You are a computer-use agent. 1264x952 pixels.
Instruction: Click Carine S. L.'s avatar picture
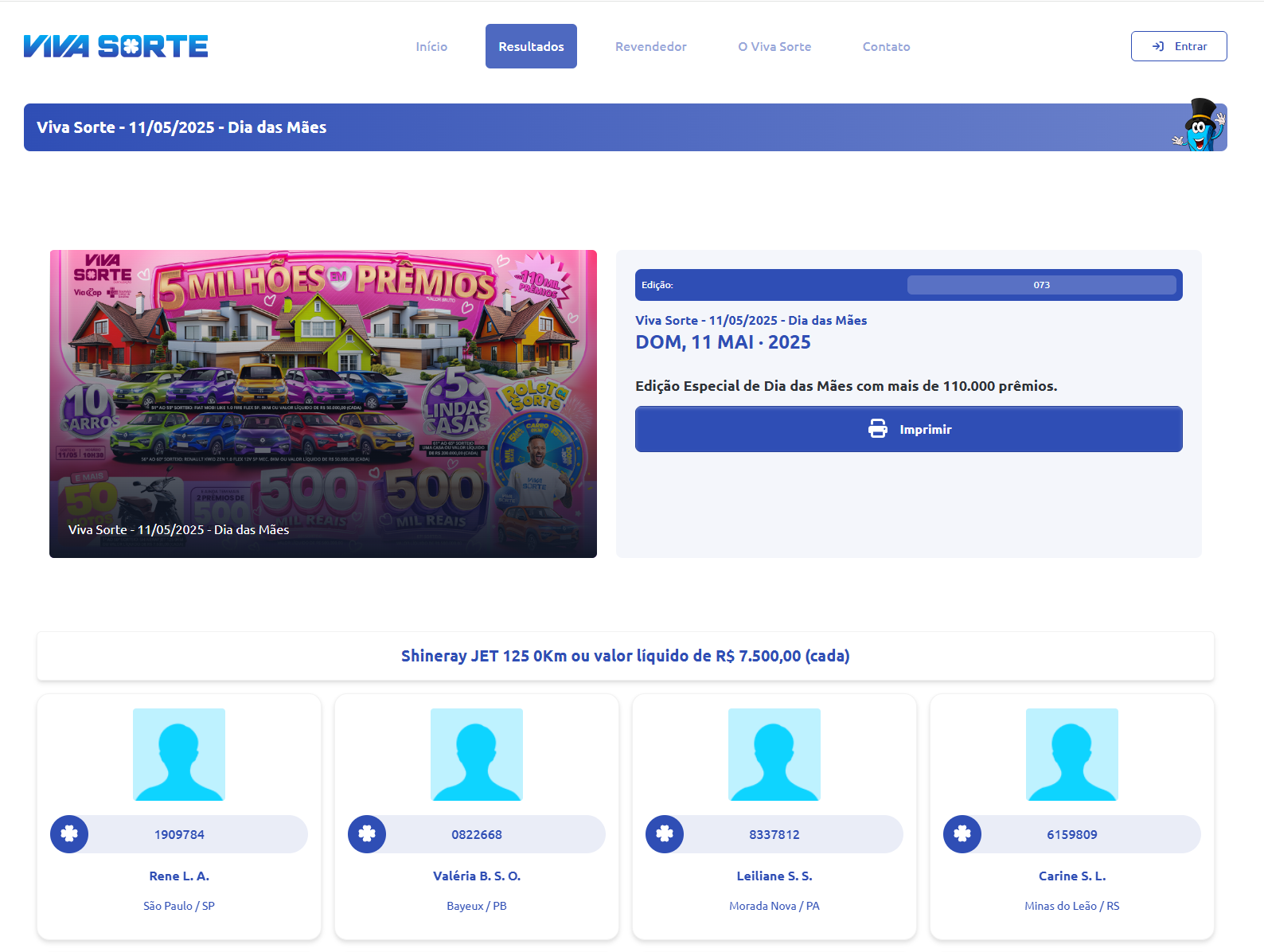[1072, 755]
